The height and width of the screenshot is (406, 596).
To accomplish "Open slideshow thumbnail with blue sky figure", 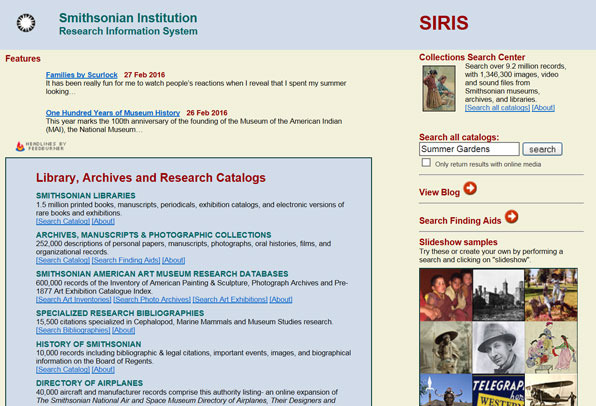I will click(x=446, y=390).
